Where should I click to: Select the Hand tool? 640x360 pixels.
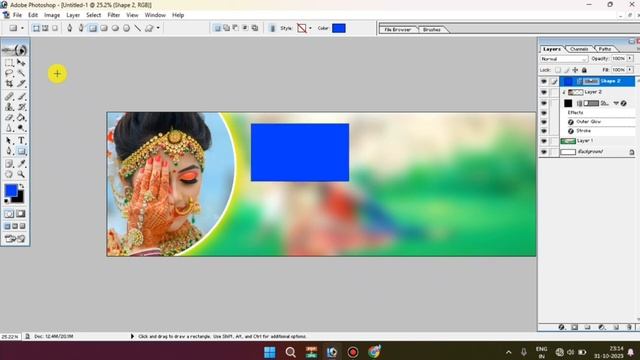click(x=9, y=175)
